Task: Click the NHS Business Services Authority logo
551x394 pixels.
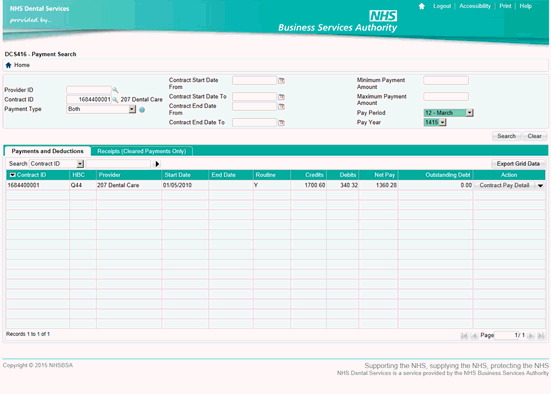Action: [338, 21]
